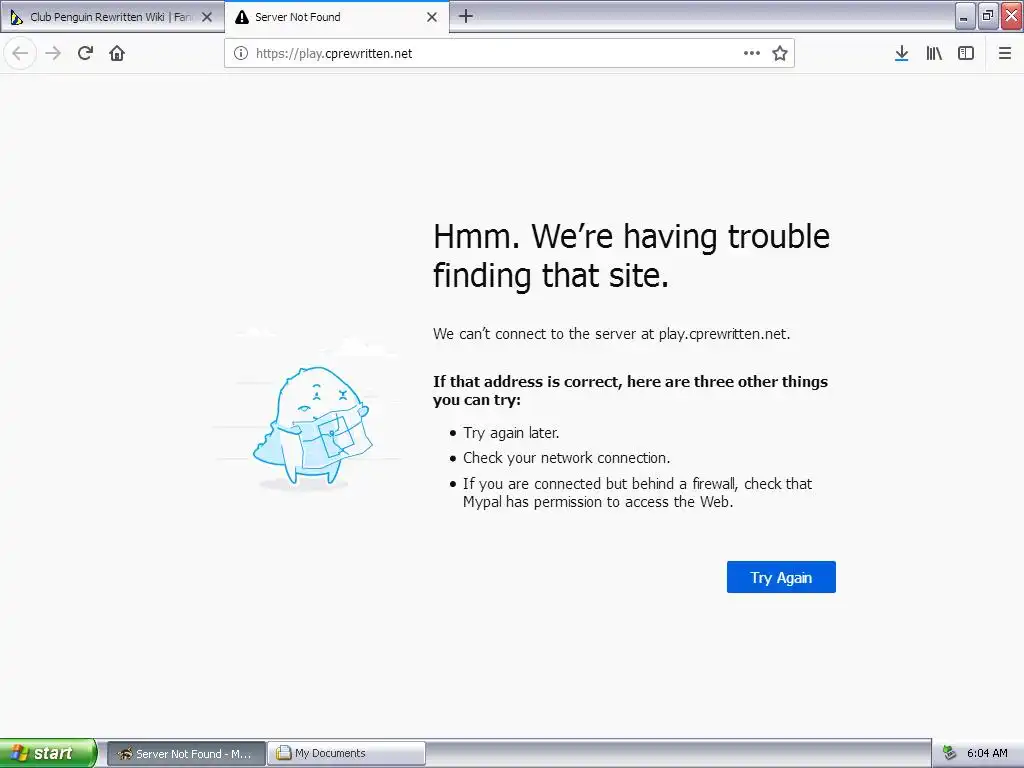This screenshot has width=1024, height=768.
Task: Open the Library menu
Action: click(x=934, y=53)
